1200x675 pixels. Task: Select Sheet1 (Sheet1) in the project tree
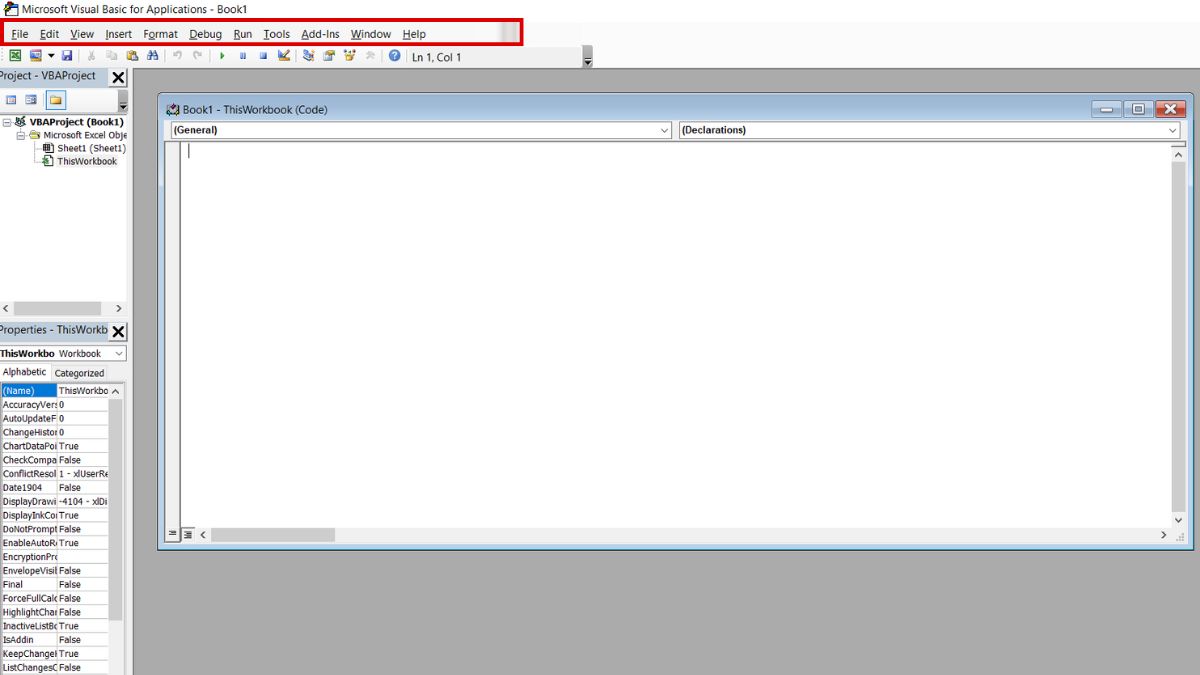click(x=91, y=148)
